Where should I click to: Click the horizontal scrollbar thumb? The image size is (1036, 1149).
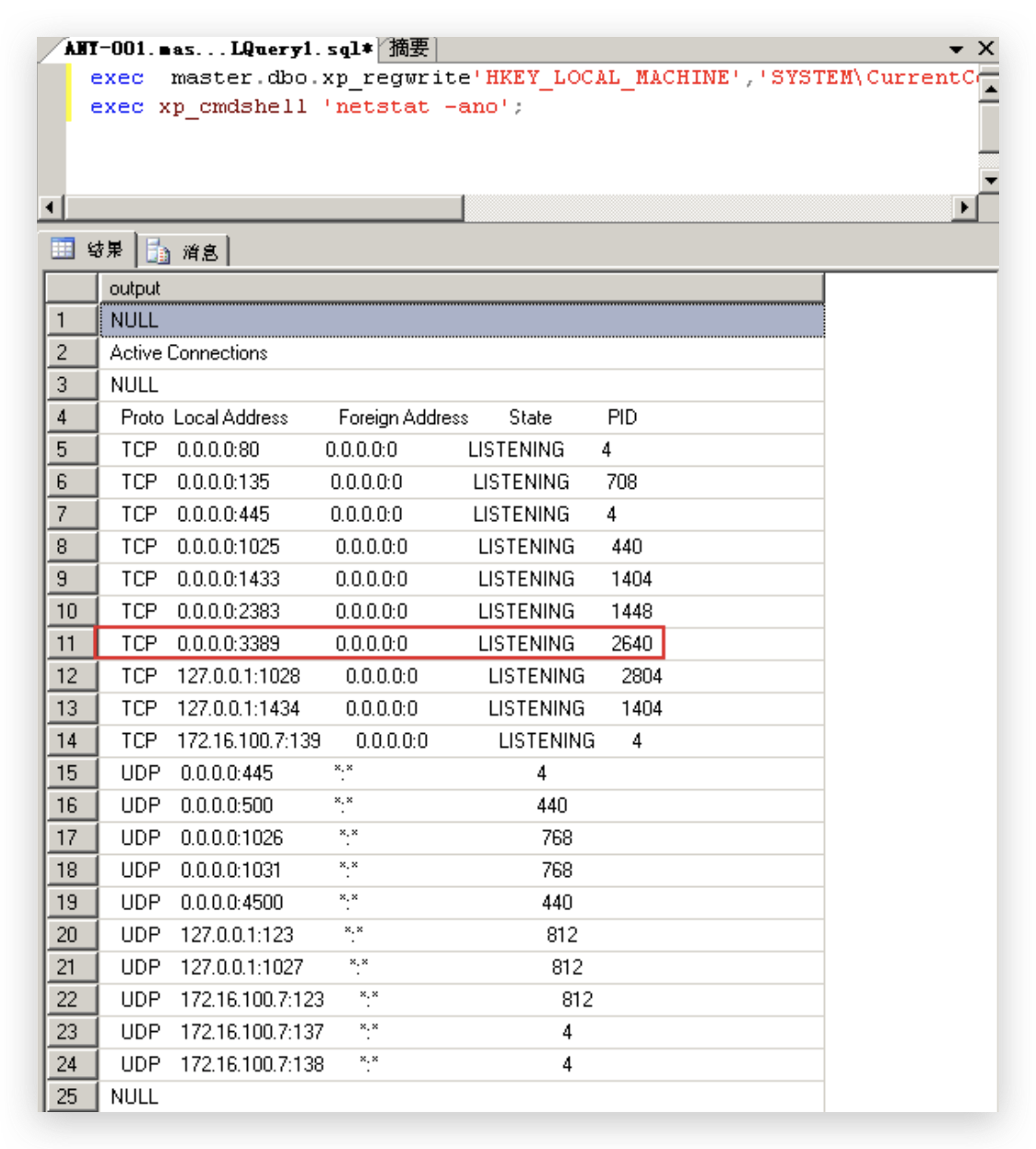pyautogui.click(x=264, y=207)
